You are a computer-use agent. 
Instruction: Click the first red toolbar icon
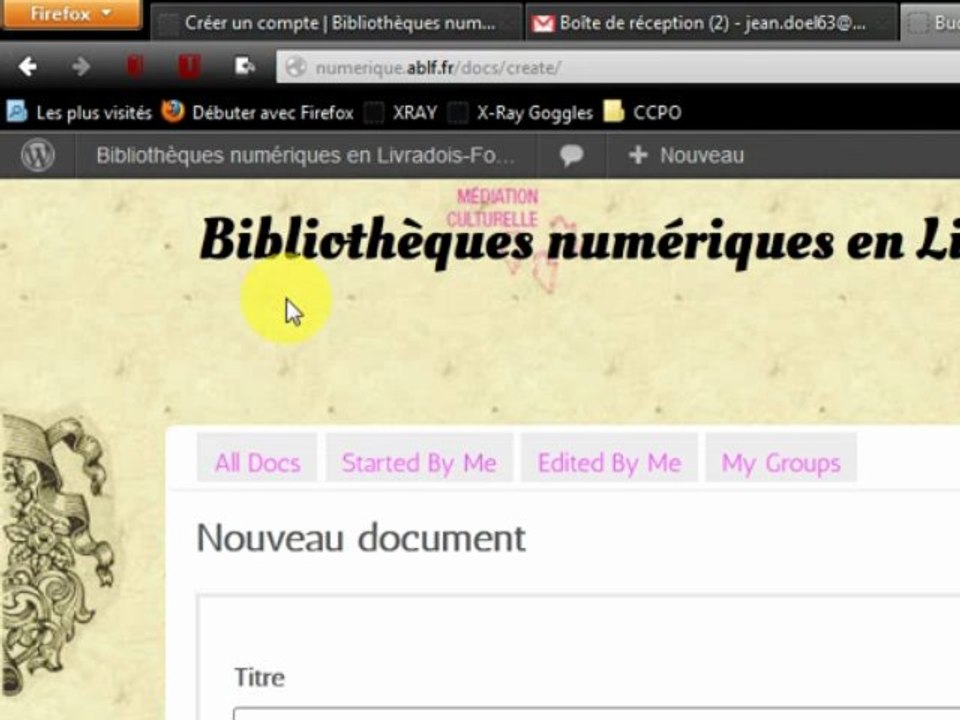pos(135,66)
